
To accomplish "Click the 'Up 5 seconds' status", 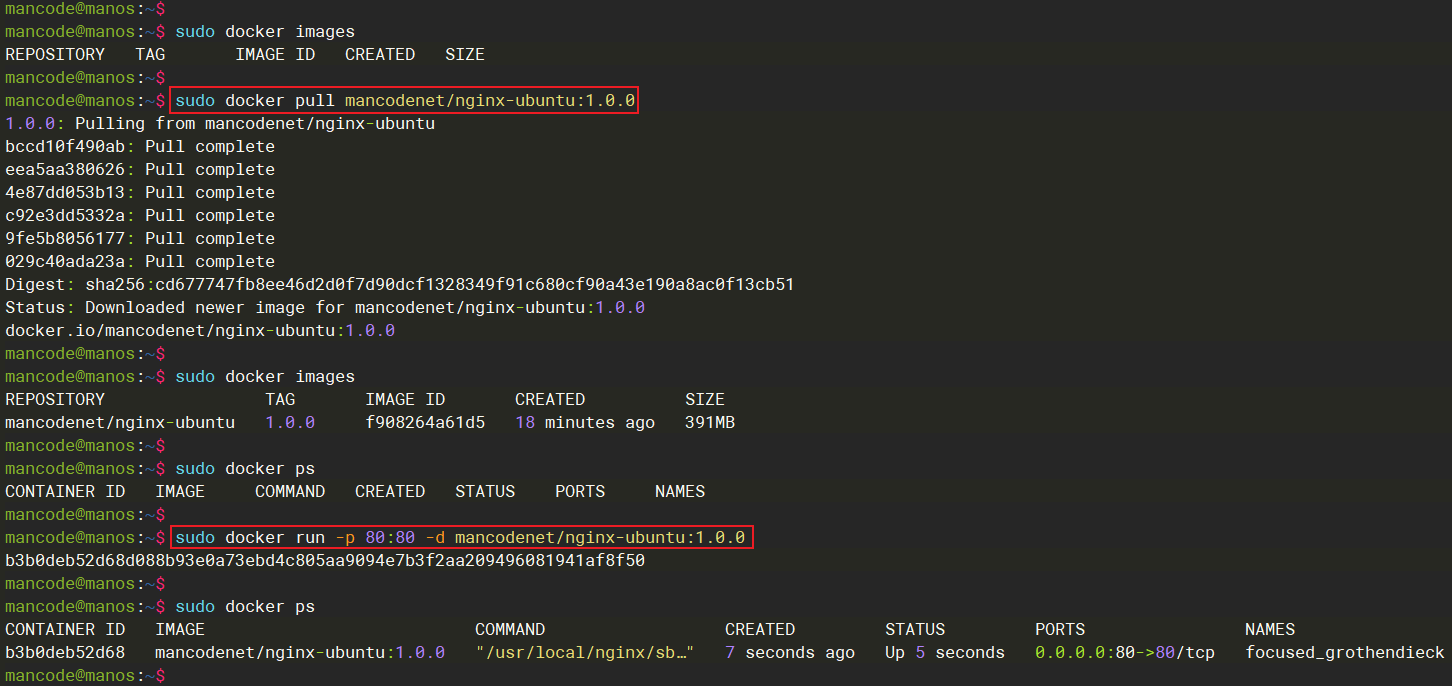I will [944, 653].
